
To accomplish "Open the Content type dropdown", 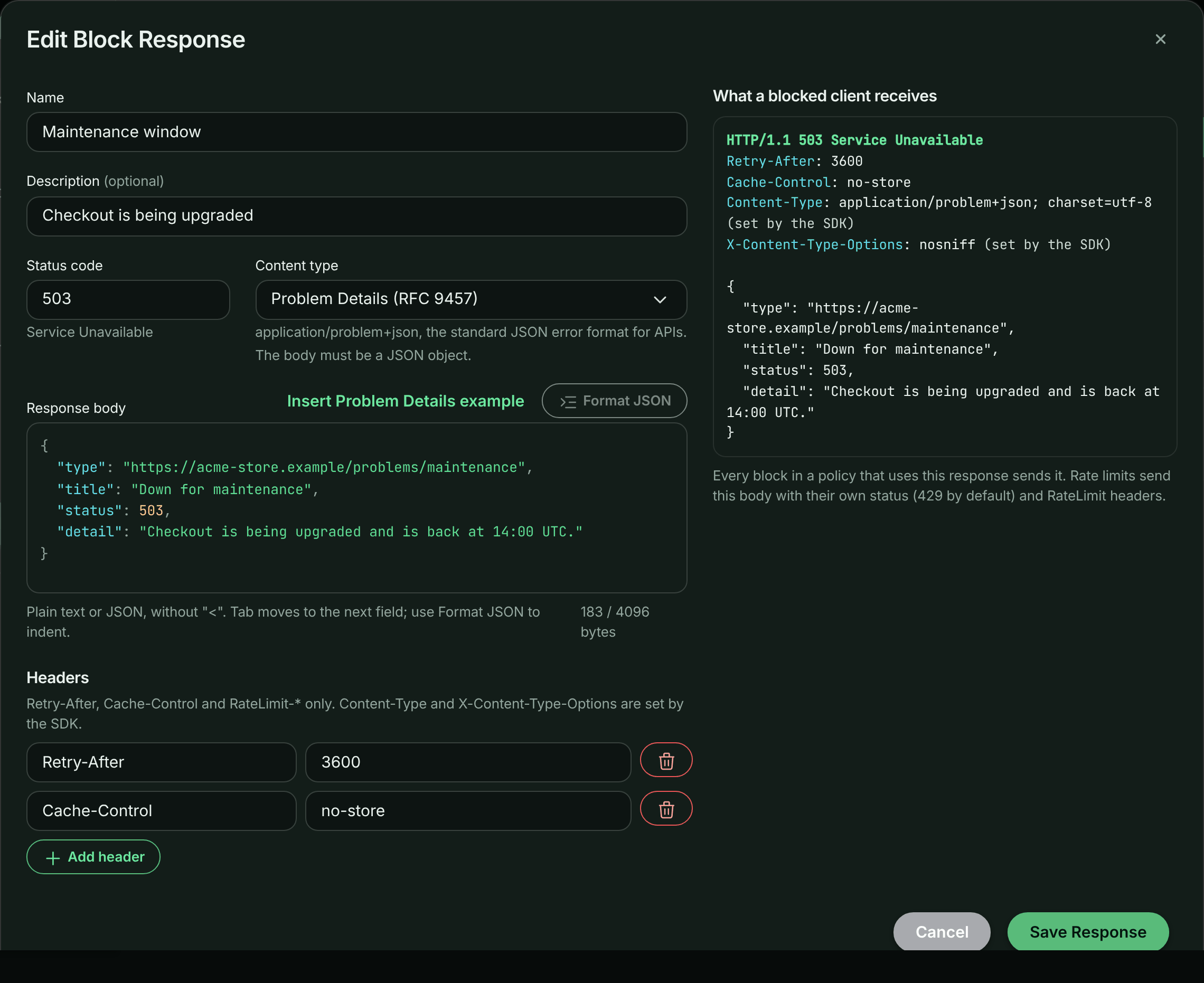I will tap(471, 299).
